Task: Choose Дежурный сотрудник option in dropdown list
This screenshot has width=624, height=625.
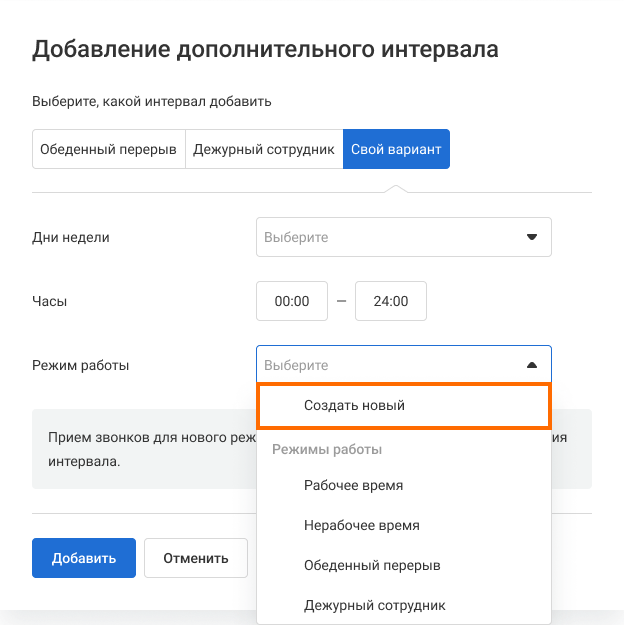Action: [x=374, y=605]
